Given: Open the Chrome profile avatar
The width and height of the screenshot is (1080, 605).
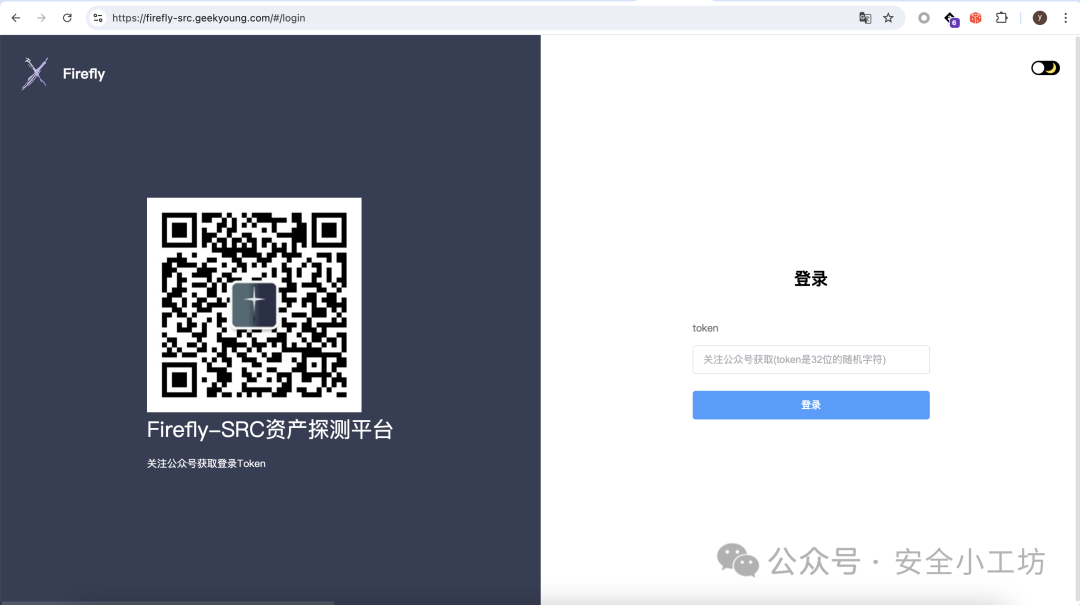Looking at the screenshot, I should point(1039,18).
